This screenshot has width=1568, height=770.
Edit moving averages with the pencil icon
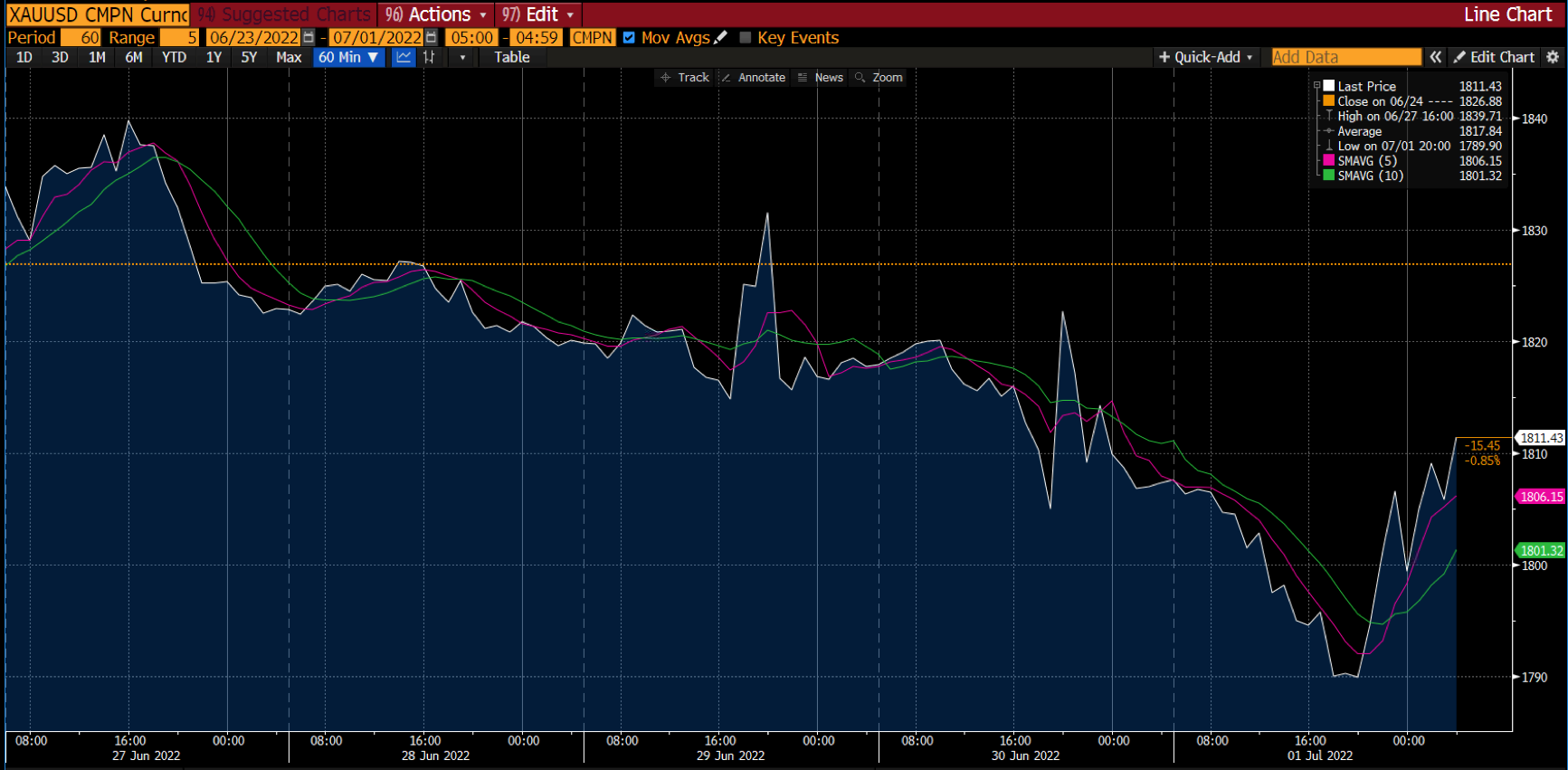721,37
